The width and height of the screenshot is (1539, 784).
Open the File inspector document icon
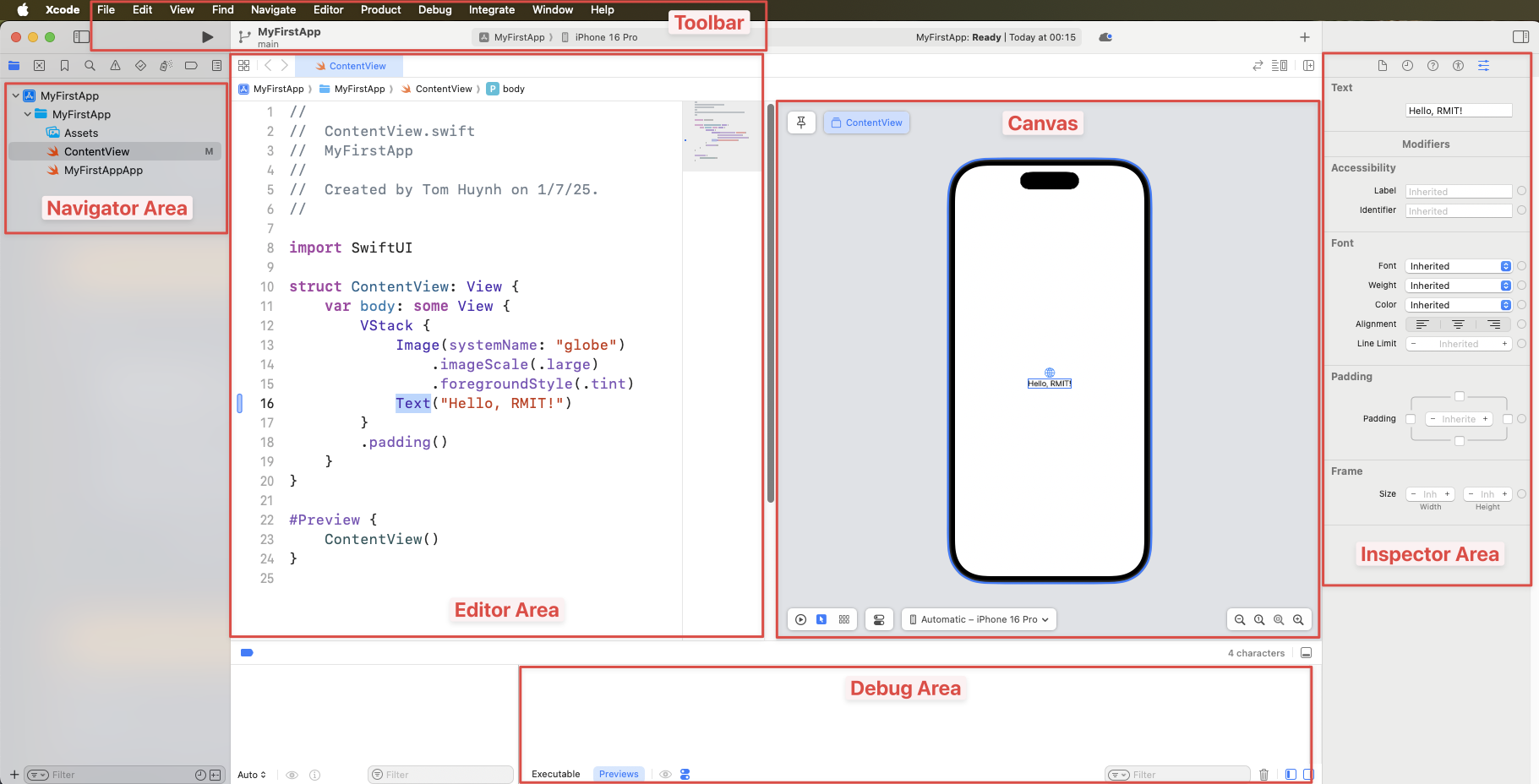(1383, 65)
